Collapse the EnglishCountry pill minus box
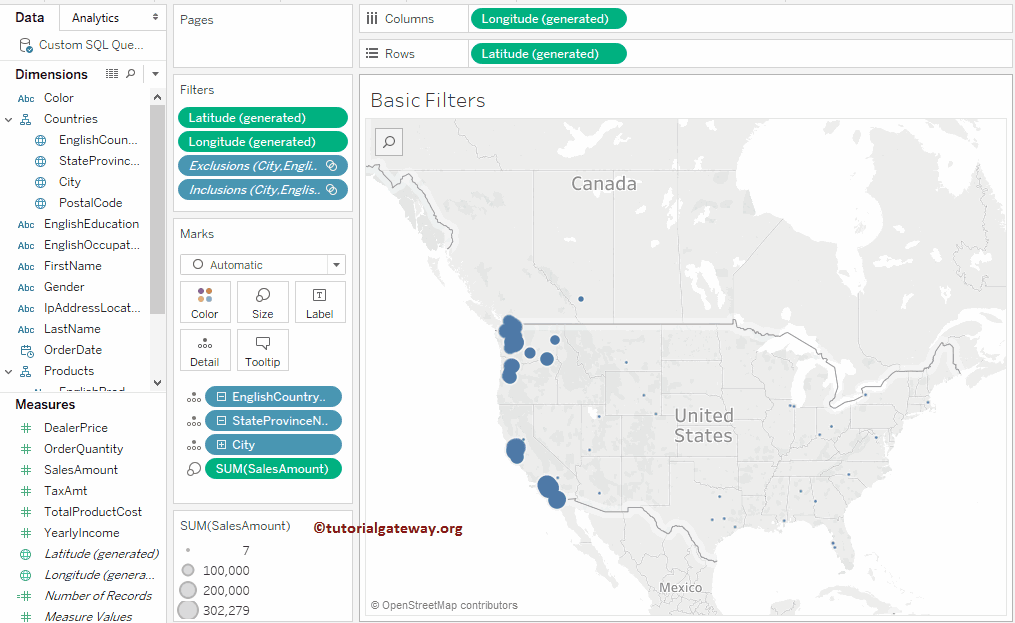This screenshot has width=1015, height=623. coord(222,397)
